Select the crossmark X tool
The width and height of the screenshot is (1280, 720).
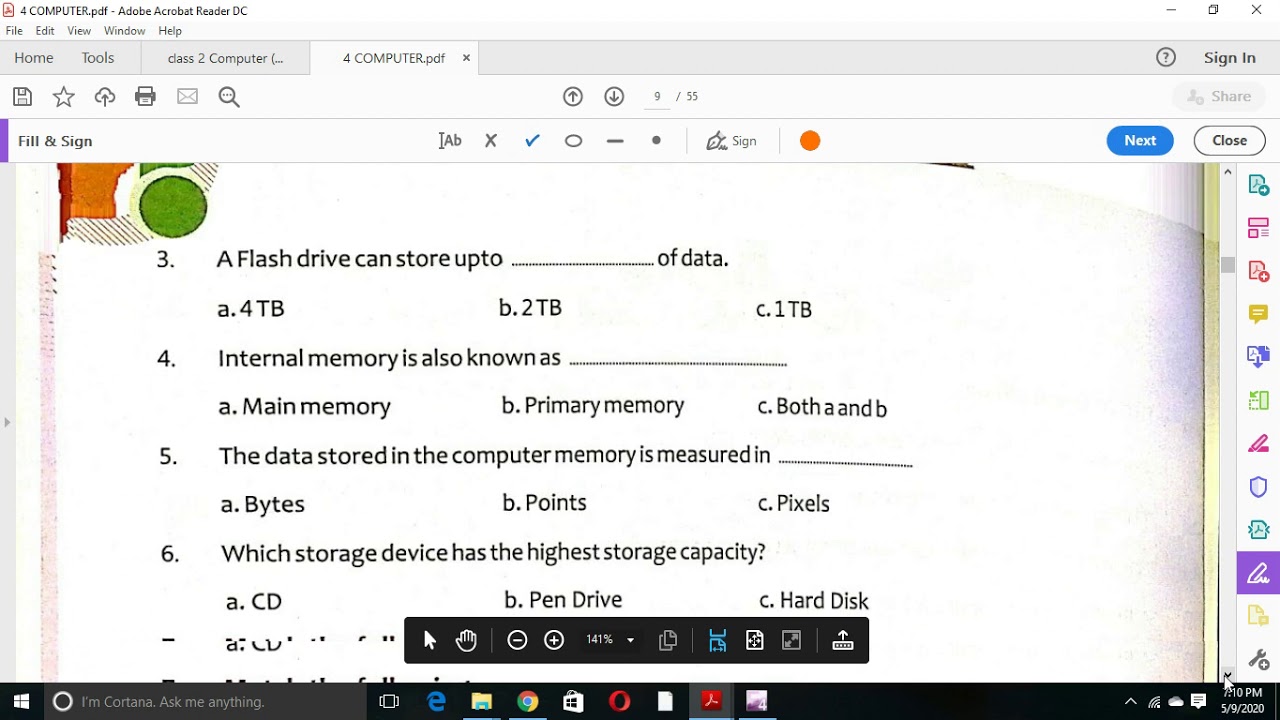(x=491, y=141)
